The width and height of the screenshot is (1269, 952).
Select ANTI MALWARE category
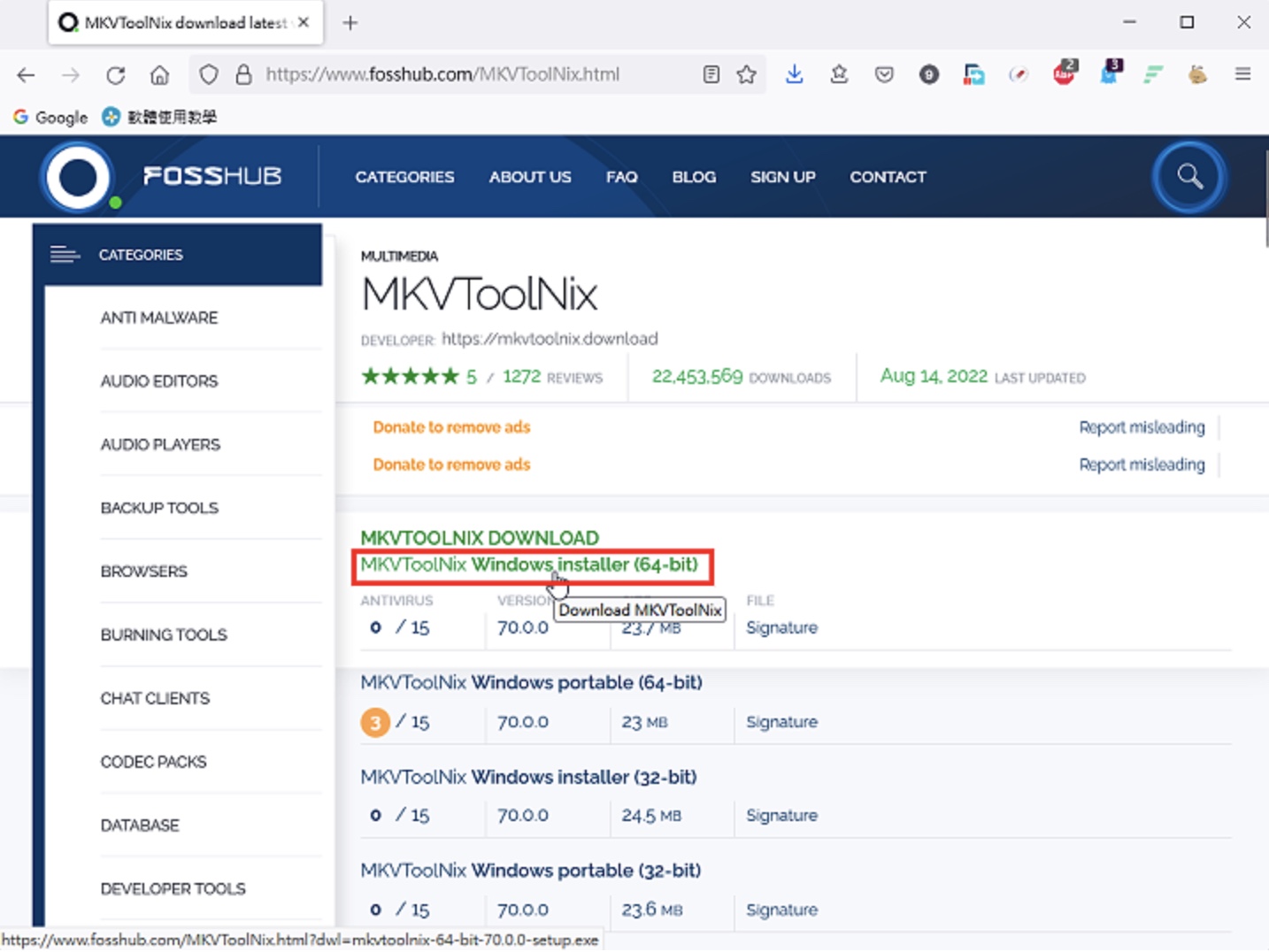tap(159, 318)
